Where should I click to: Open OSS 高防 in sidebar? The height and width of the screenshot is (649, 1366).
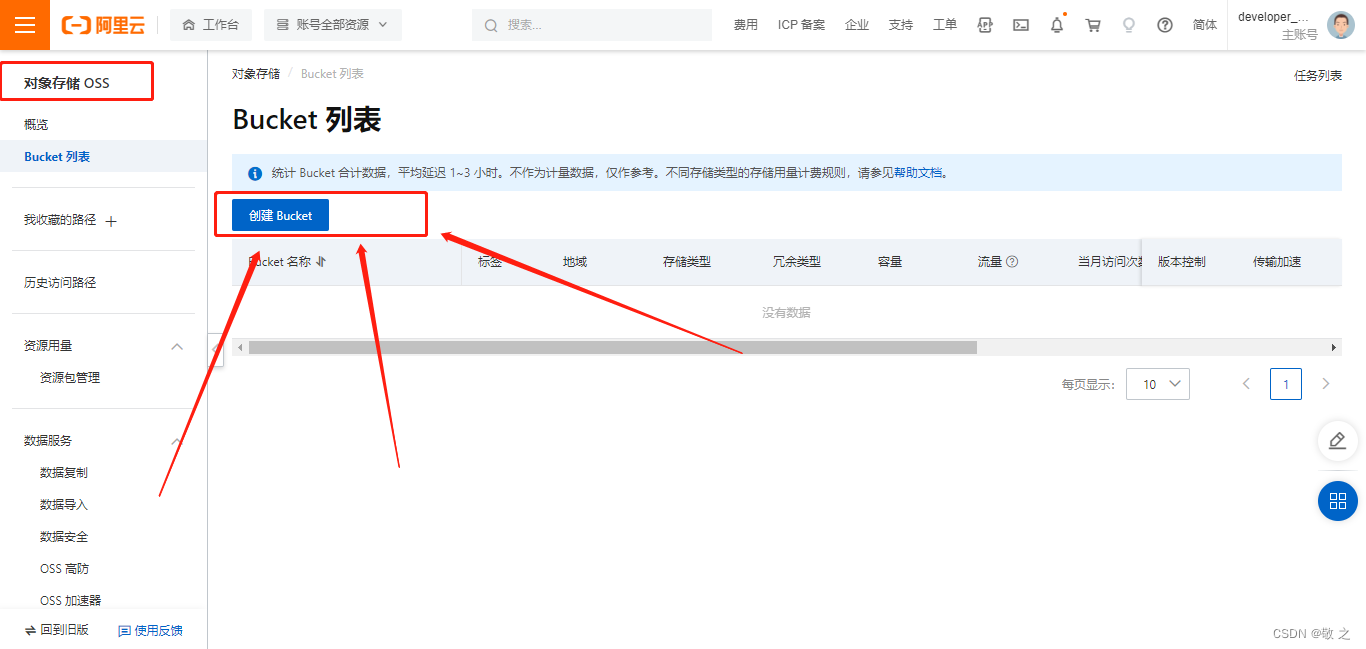[x=64, y=569]
